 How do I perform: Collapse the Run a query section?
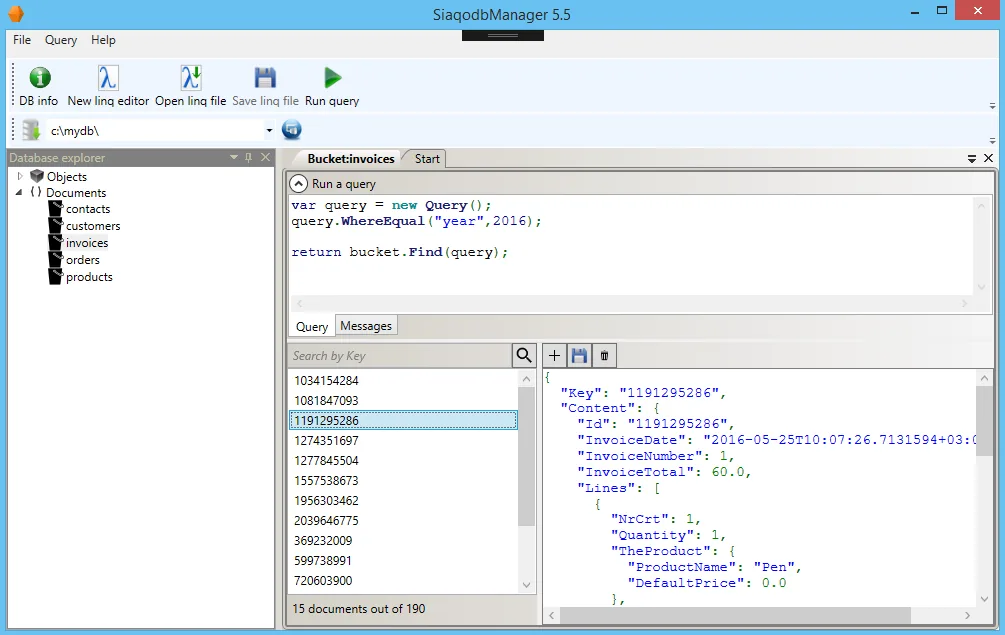click(299, 184)
